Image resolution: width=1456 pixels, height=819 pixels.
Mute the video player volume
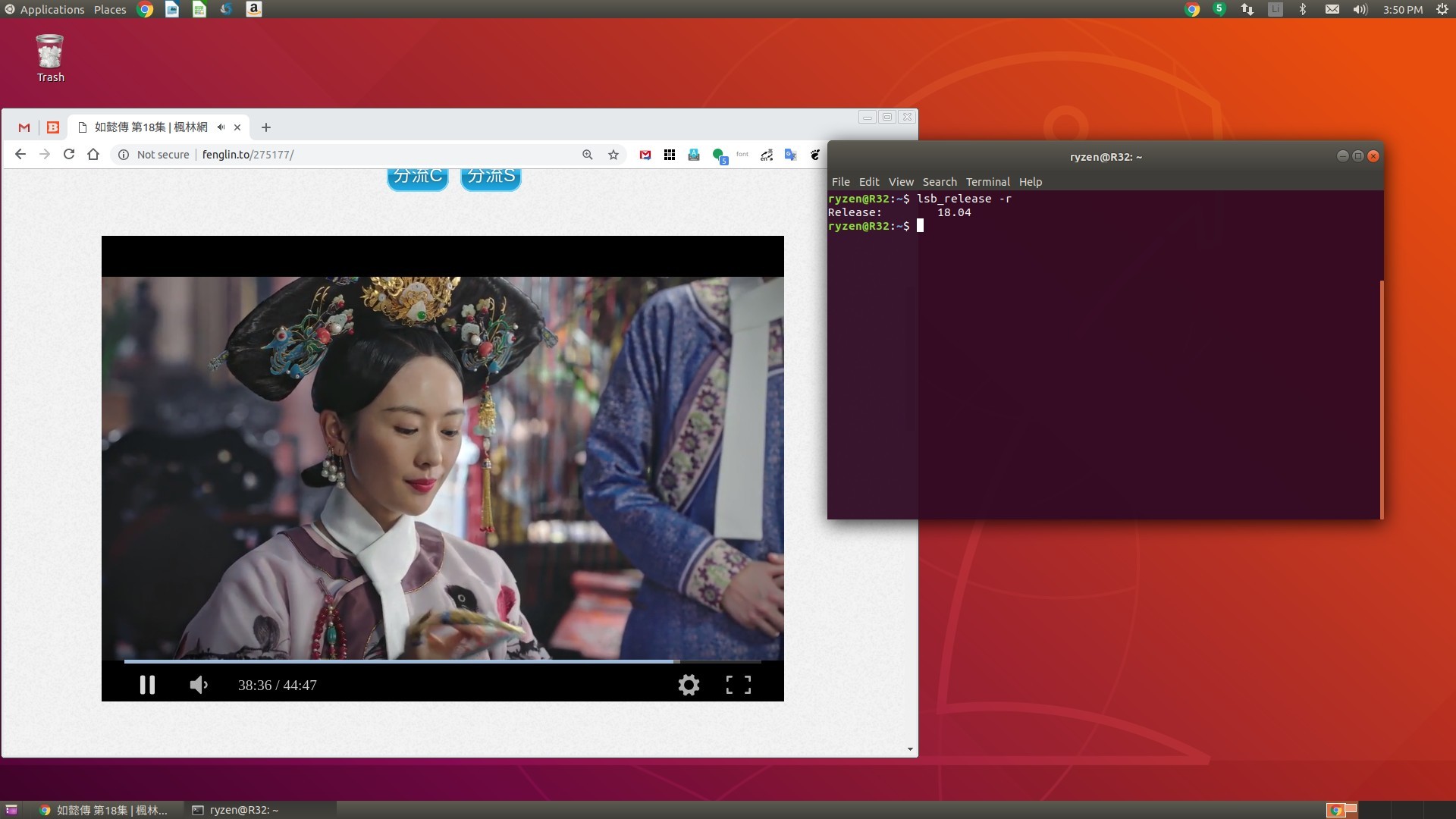pos(199,685)
